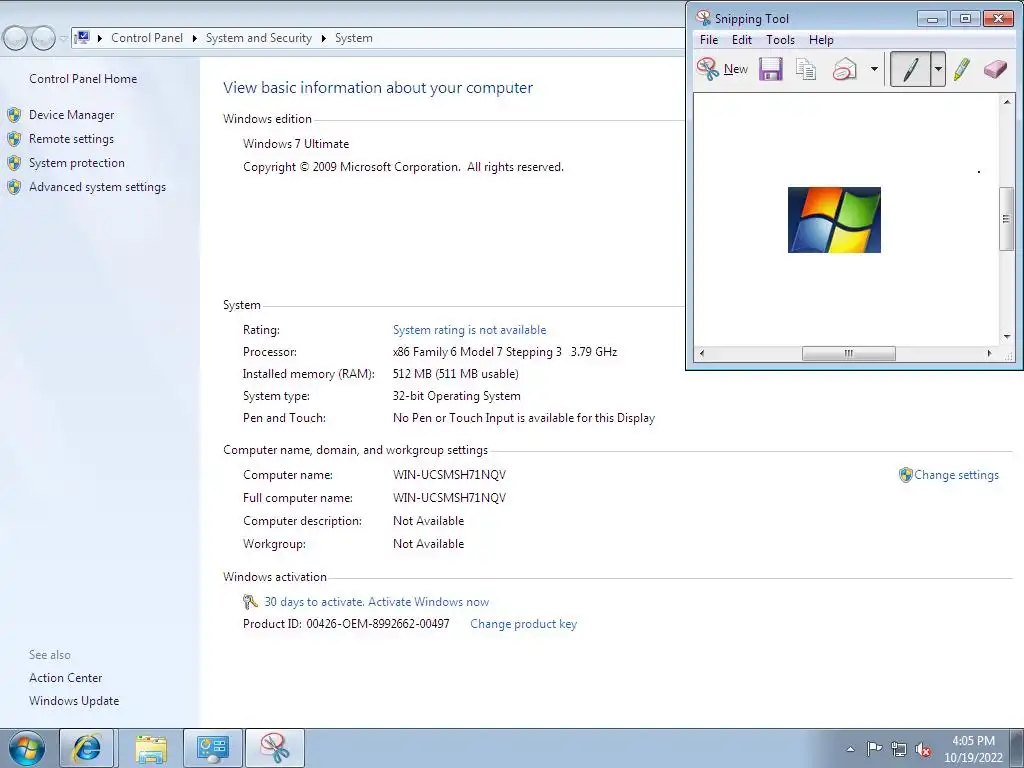Expand arrow after Control Panel breadcrumb
This screenshot has height=768, width=1024.
coord(195,39)
